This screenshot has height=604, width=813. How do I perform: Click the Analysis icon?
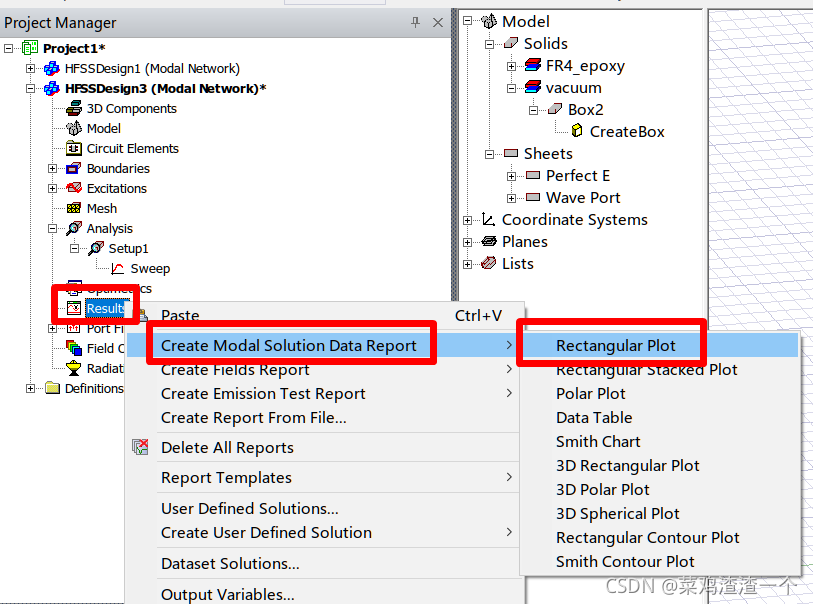pos(74,229)
